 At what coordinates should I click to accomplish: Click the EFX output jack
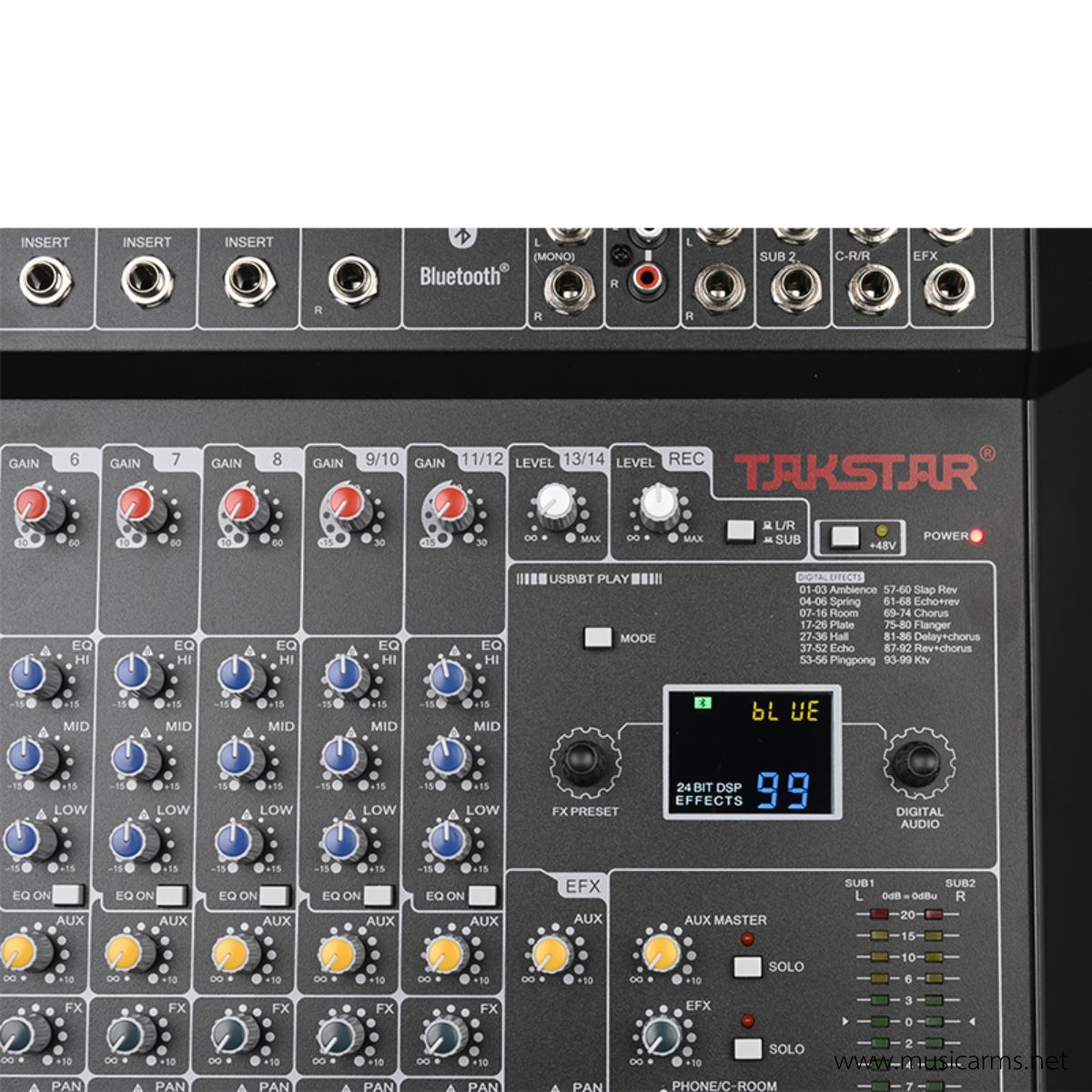click(x=948, y=288)
